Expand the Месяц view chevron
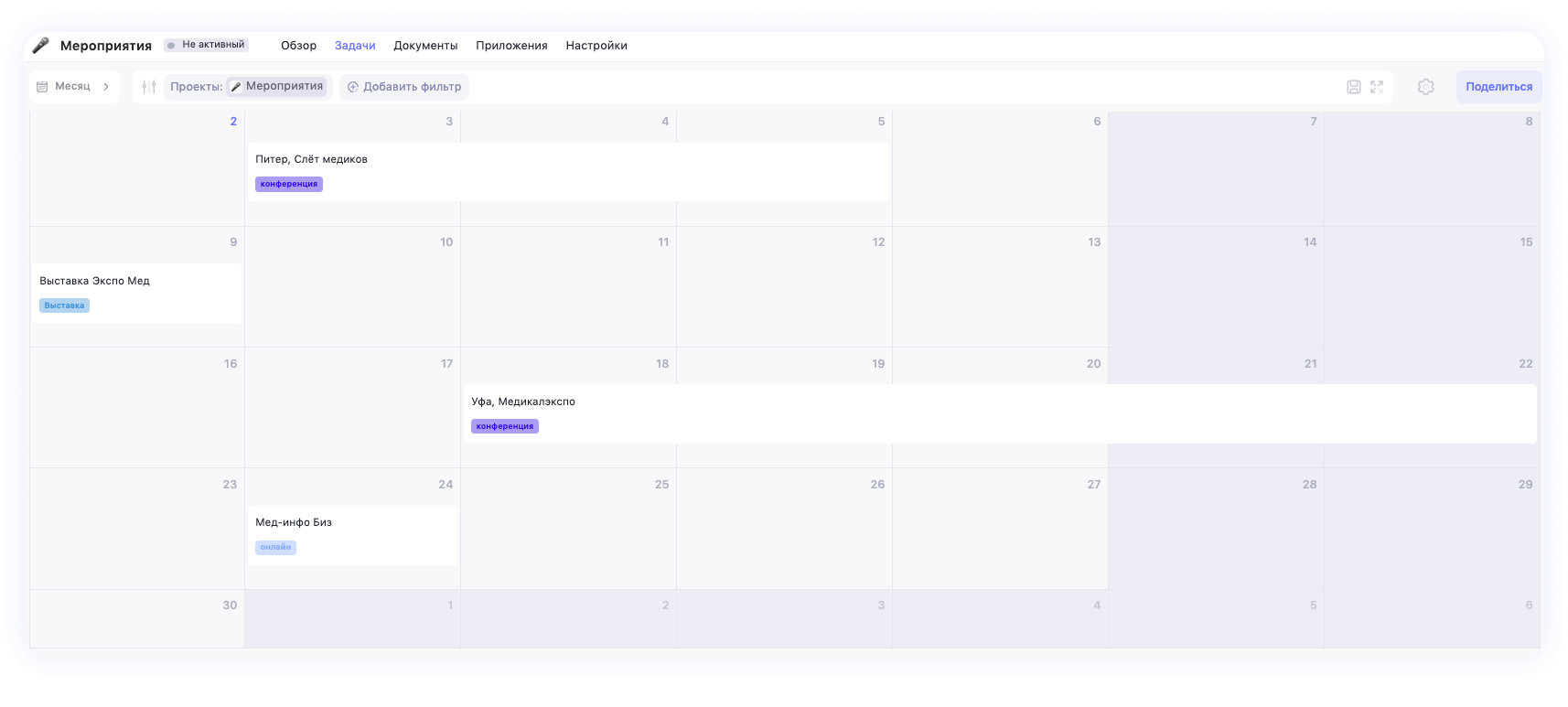 (106, 87)
